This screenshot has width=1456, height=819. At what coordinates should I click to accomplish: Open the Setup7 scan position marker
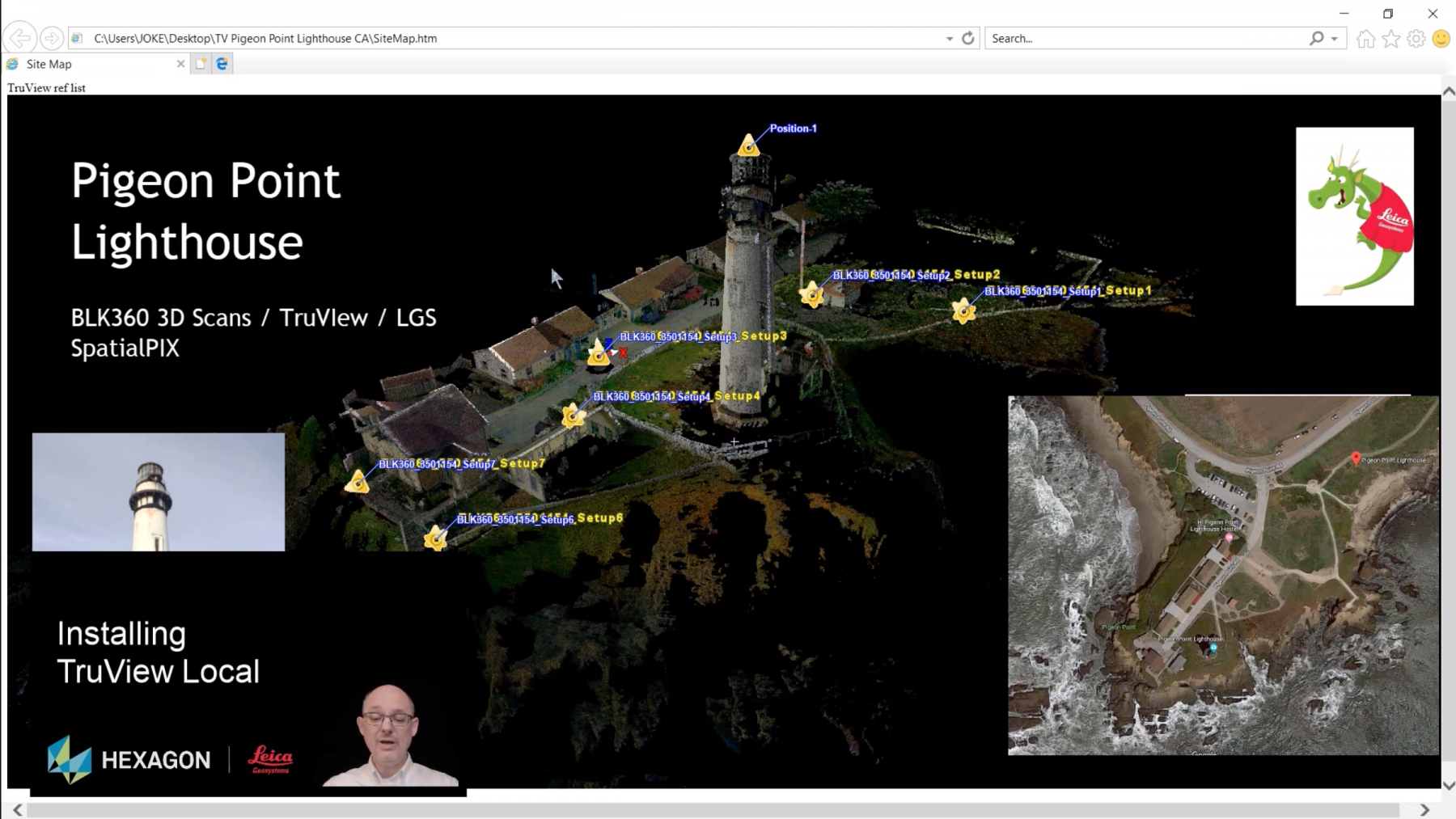click(x=357, y=483)
